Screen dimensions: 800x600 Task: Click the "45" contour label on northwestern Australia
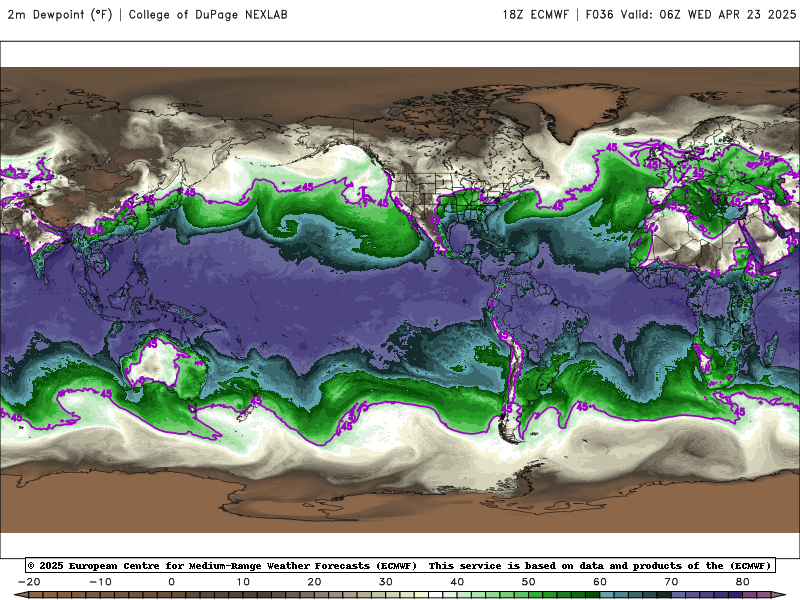pyautogui.click(x=152, y=343)
